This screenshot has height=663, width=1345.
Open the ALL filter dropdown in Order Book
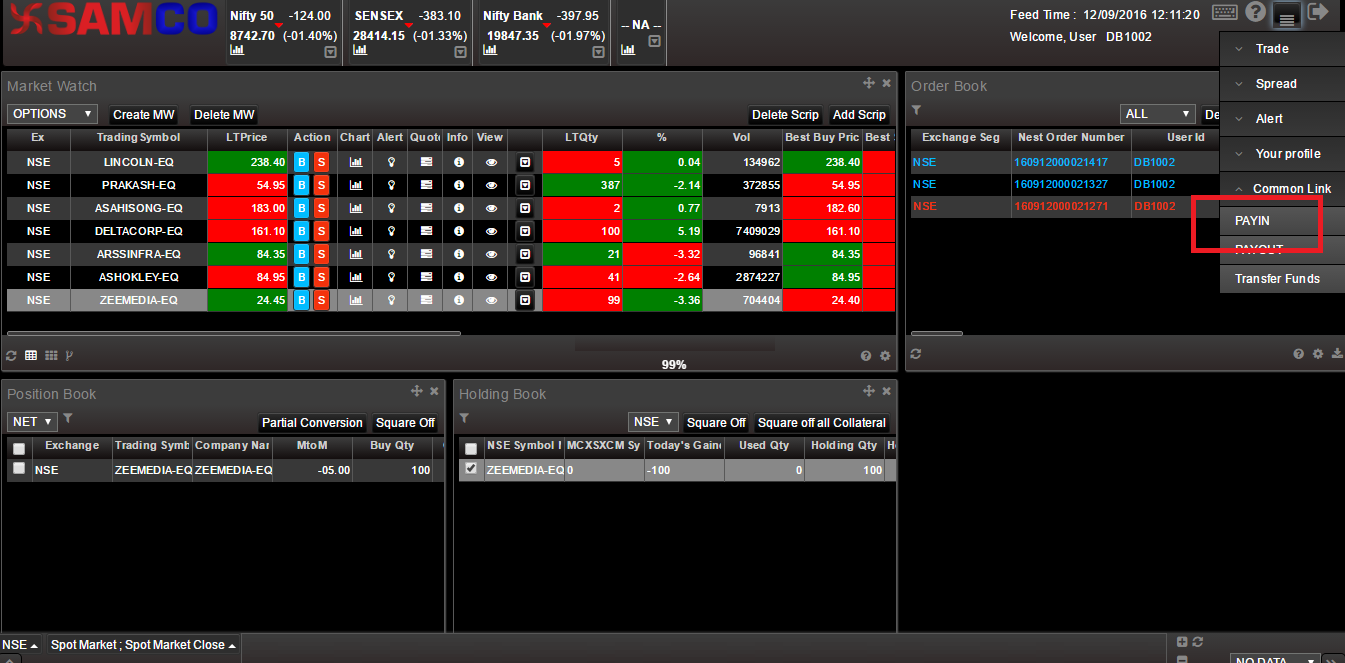coord(1158,114)
